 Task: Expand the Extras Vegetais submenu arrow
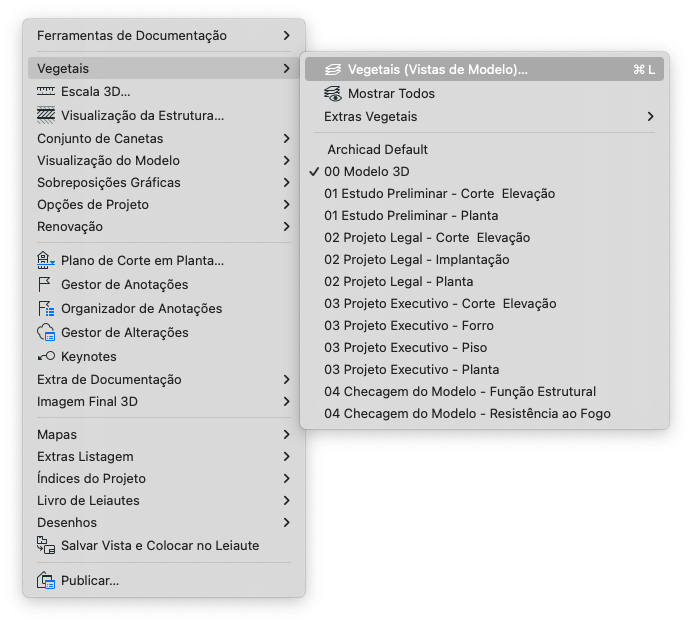(650, 117)
